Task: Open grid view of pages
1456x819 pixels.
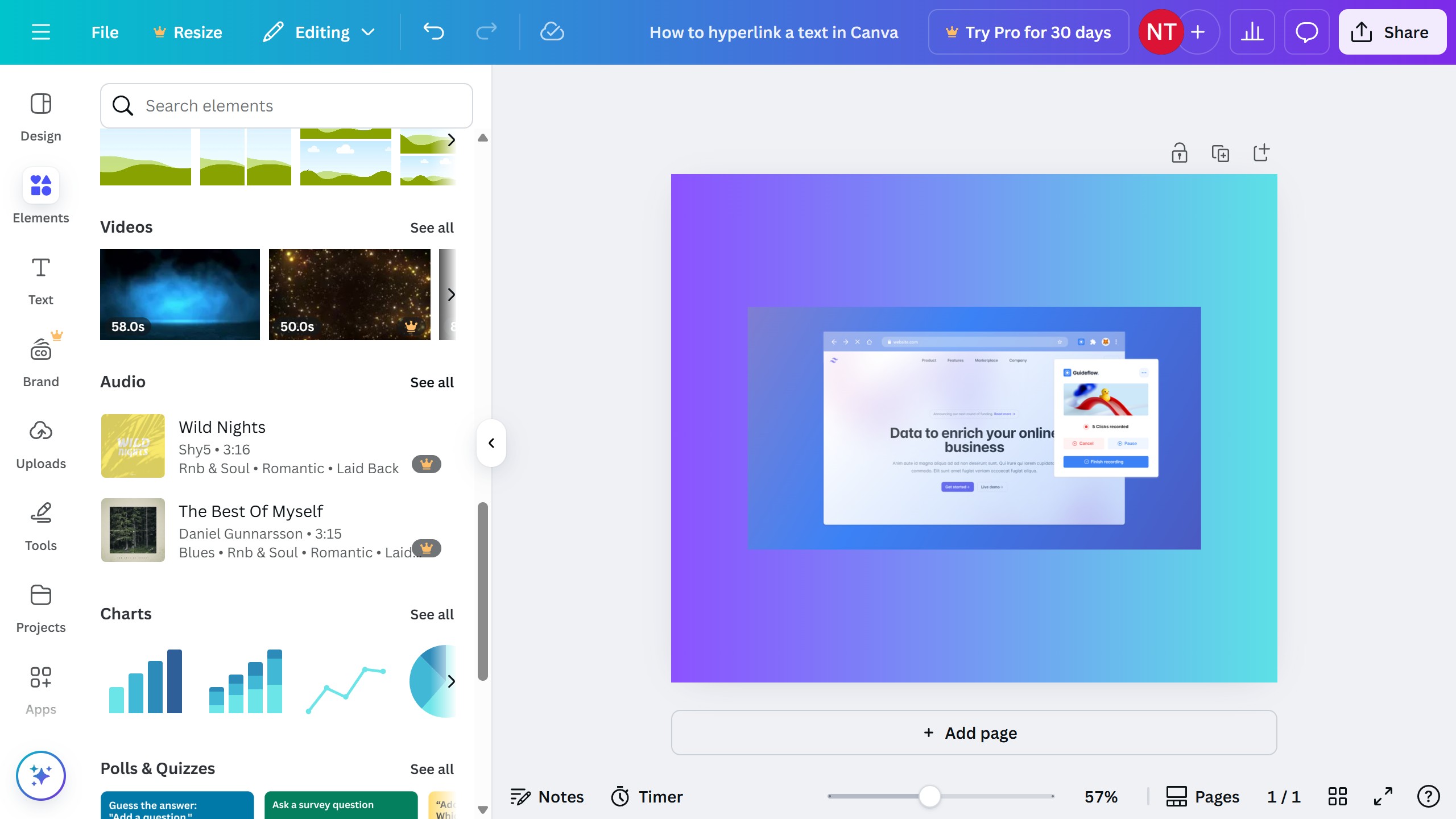Action: coord(1337,796)
